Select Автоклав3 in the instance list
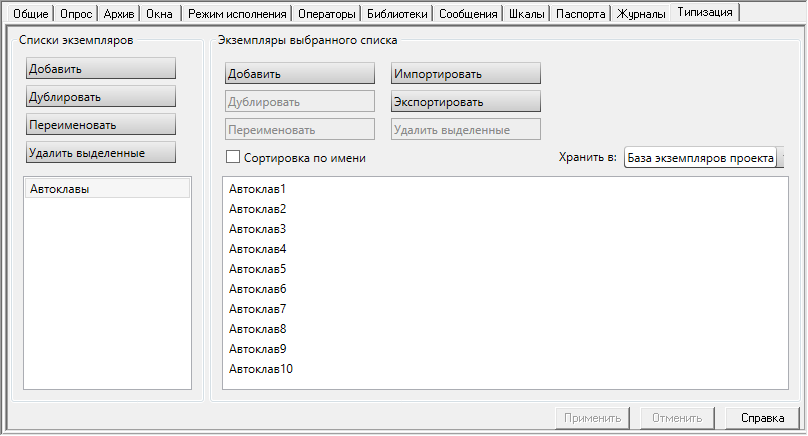The width and height of the screenshot is (808, 436). click(258, 229)
